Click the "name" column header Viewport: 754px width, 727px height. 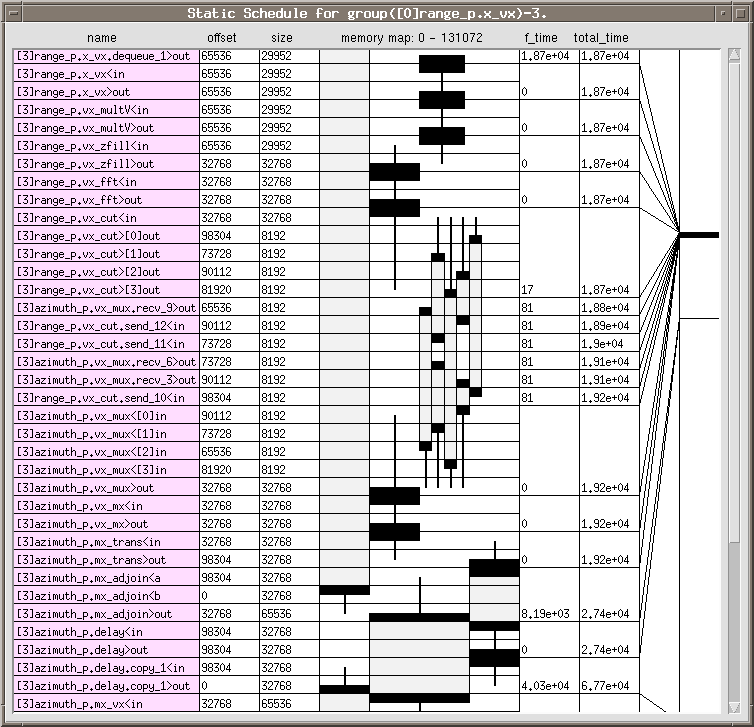[100, 38]
